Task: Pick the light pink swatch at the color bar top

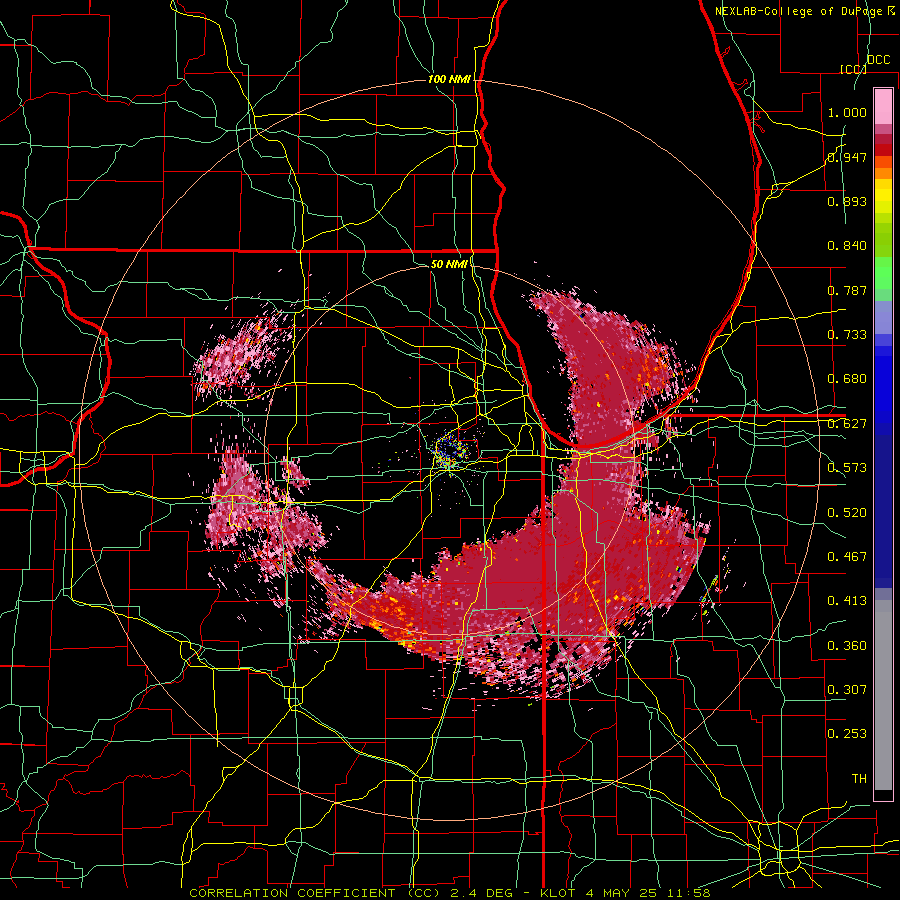Action: (883, 106)
